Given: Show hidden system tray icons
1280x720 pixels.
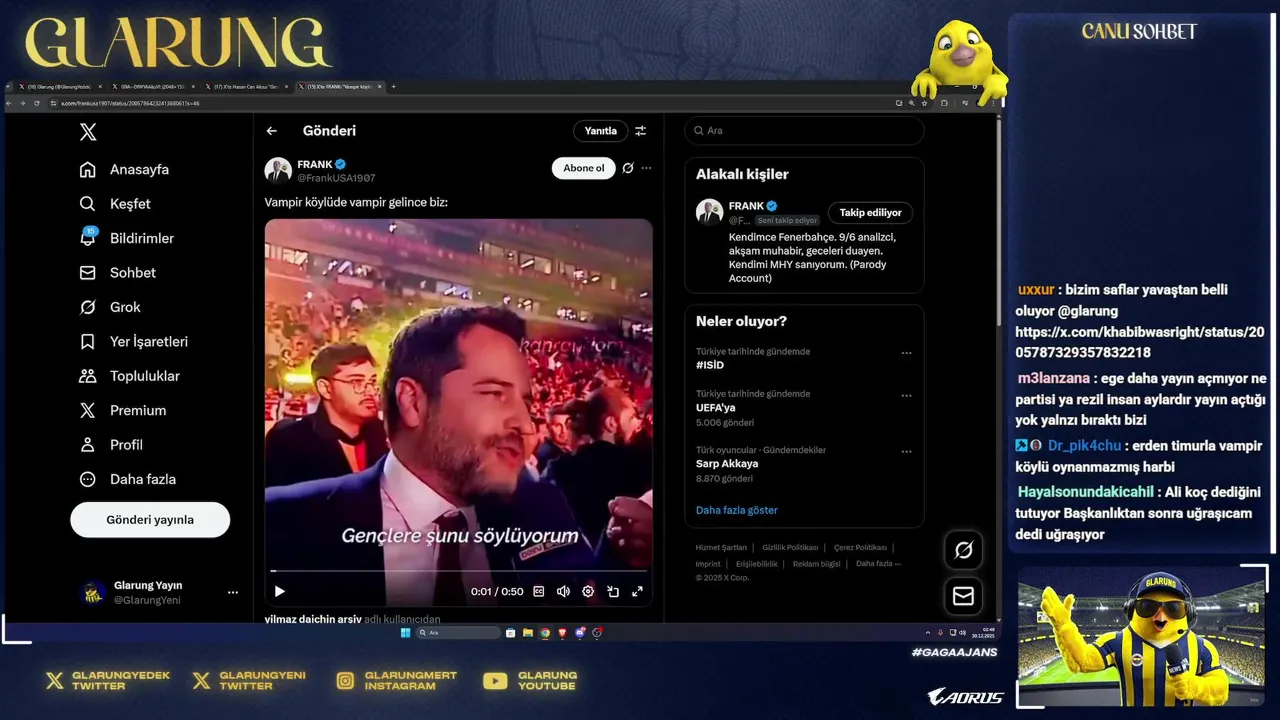Looking at the screenshot, I should [x=927, y=633].
